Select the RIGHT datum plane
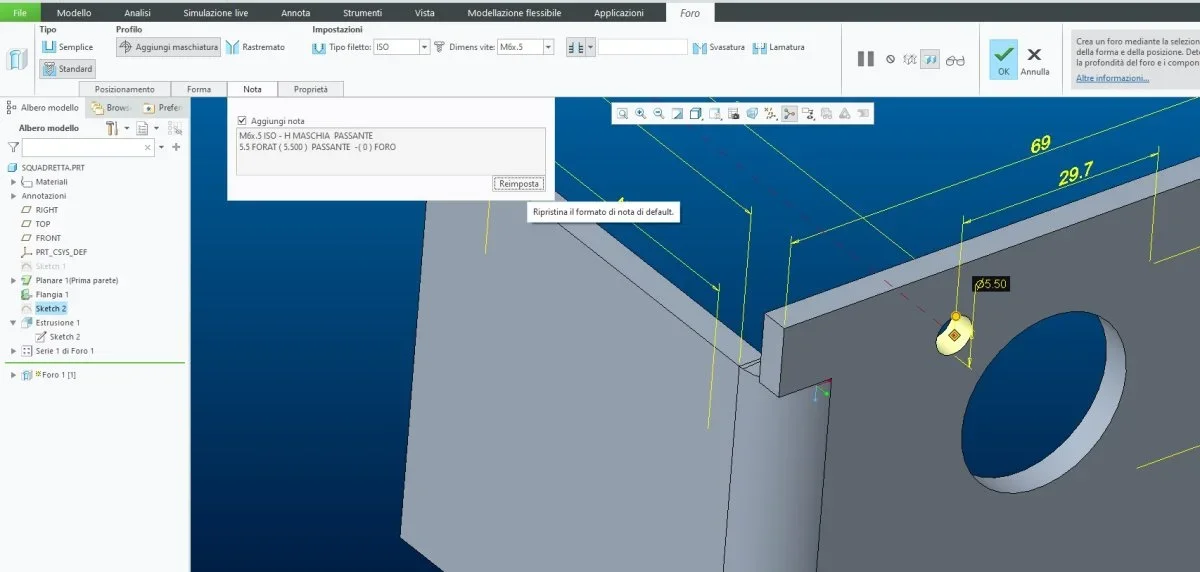The width and height of the screenshot is (1200, 572). click(x=47, y=210)
